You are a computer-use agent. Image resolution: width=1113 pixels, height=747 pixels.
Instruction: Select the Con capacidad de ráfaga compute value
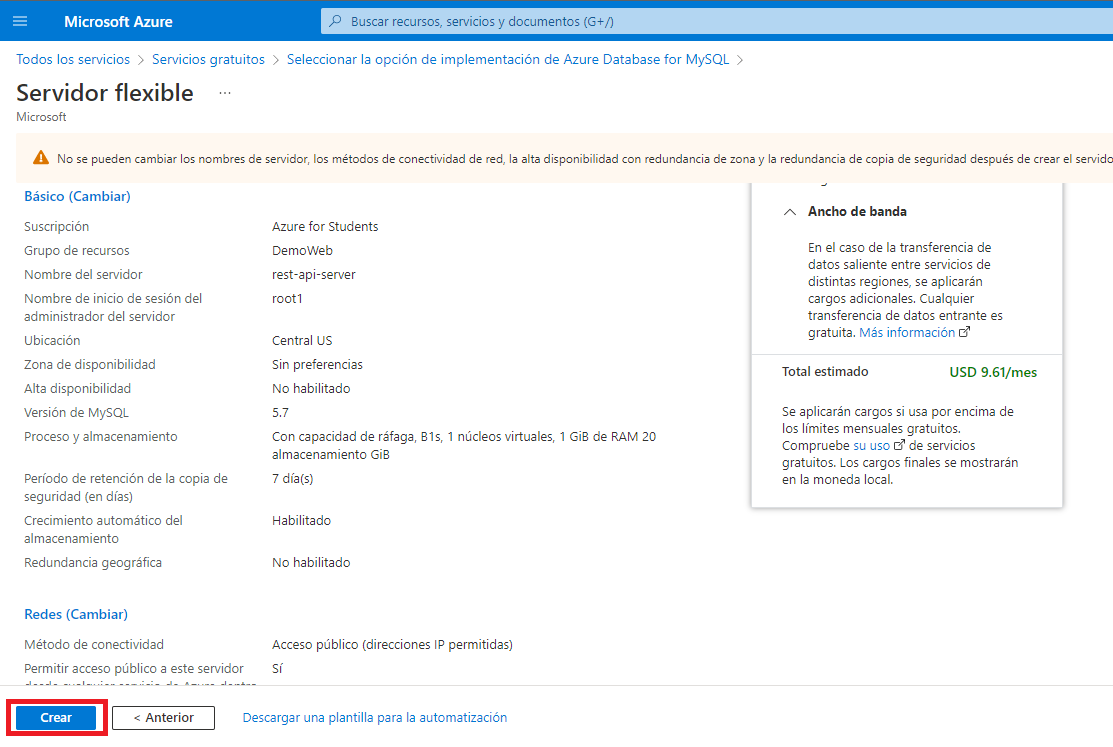(464, 446)
